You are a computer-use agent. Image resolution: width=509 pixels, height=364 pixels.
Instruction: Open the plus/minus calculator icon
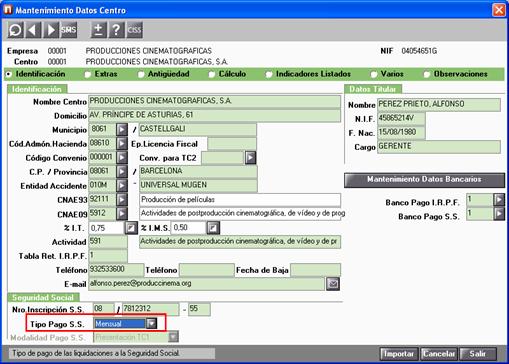99,30
